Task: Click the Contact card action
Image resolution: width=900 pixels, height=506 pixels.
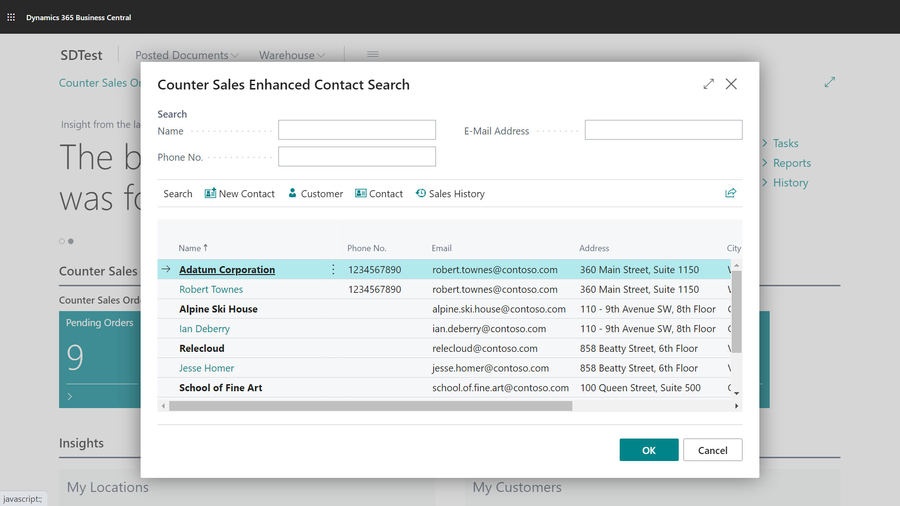Action: [x=379, y=194]
